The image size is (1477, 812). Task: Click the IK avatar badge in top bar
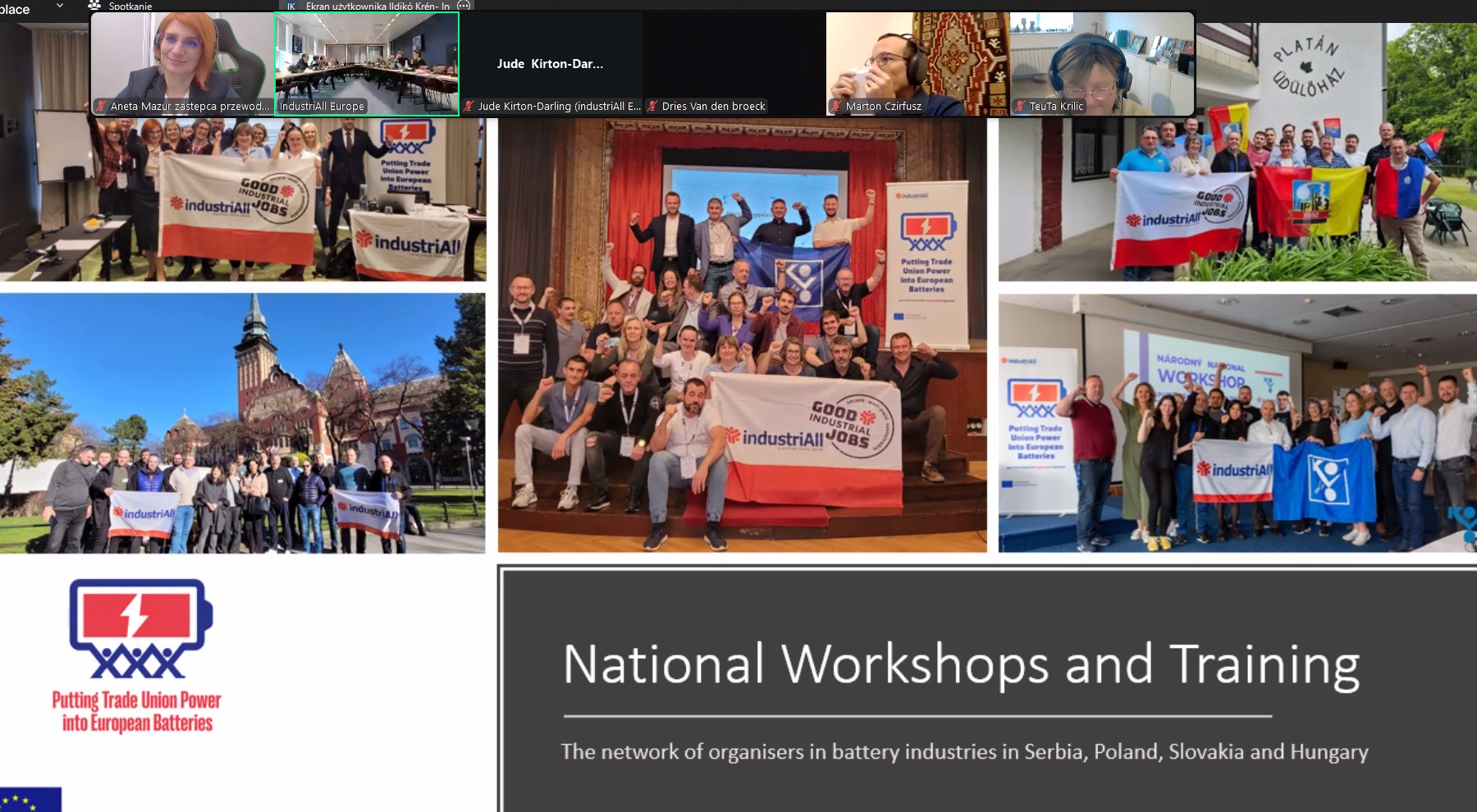pos(290,6)
